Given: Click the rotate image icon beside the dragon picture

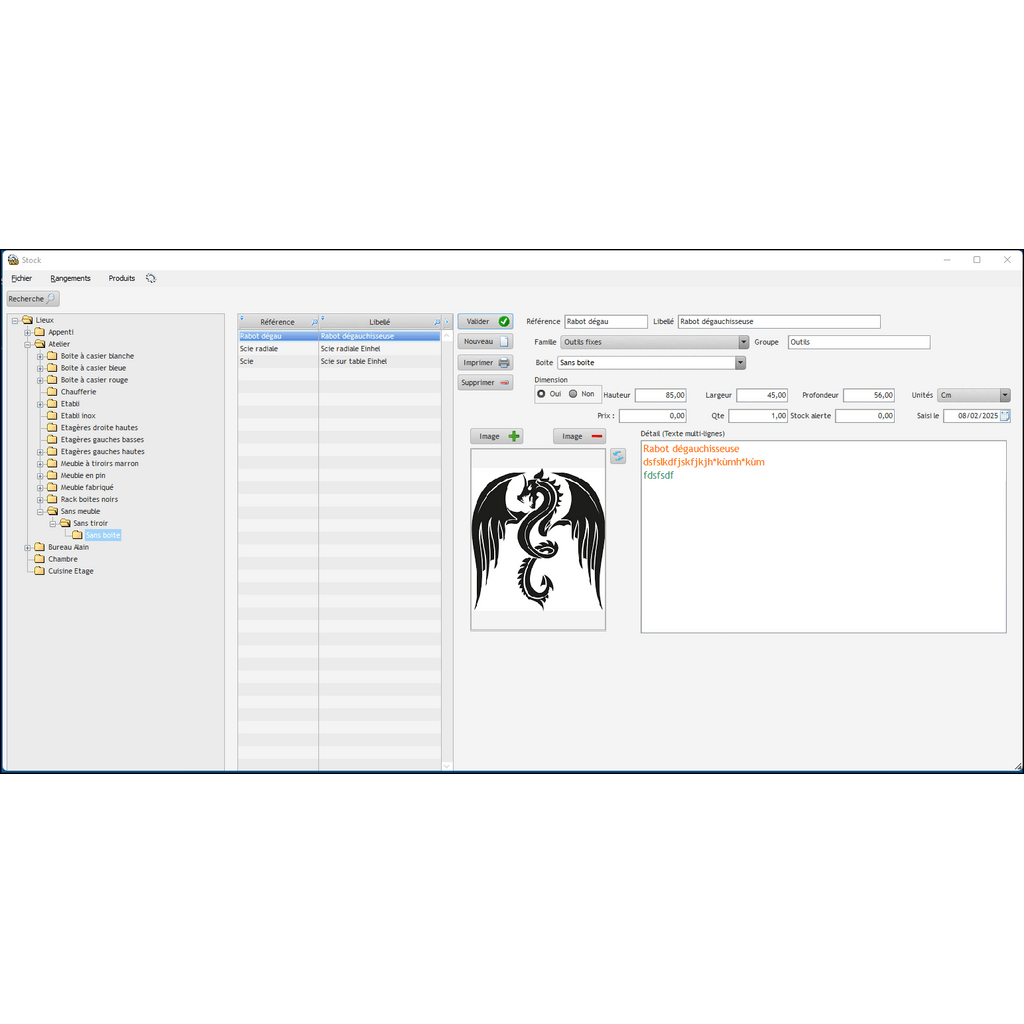Looking at the screenshot, I should (618, 456).
